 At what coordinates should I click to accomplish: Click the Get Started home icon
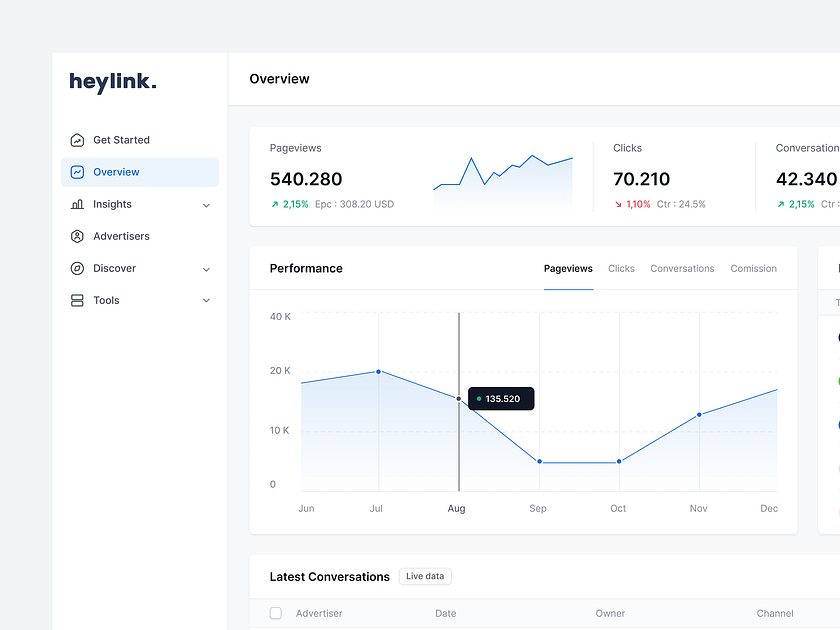point(77,140)
